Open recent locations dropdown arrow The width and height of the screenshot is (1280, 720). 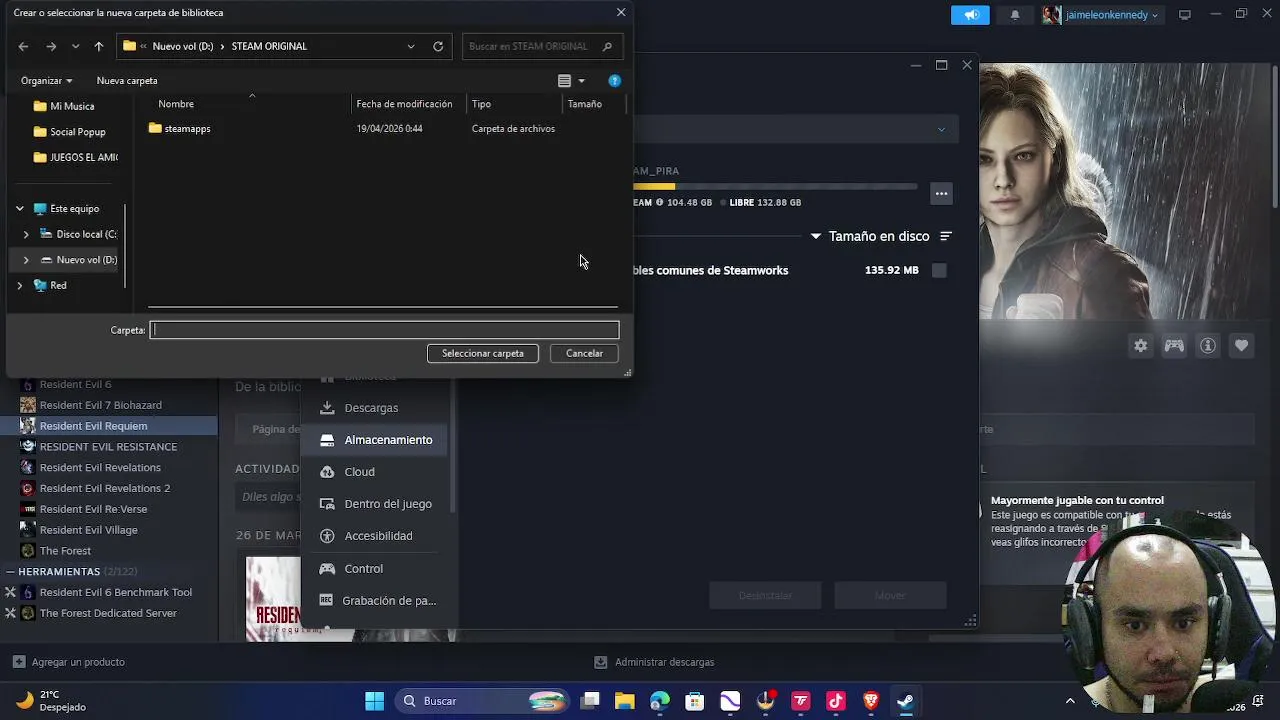75,46
